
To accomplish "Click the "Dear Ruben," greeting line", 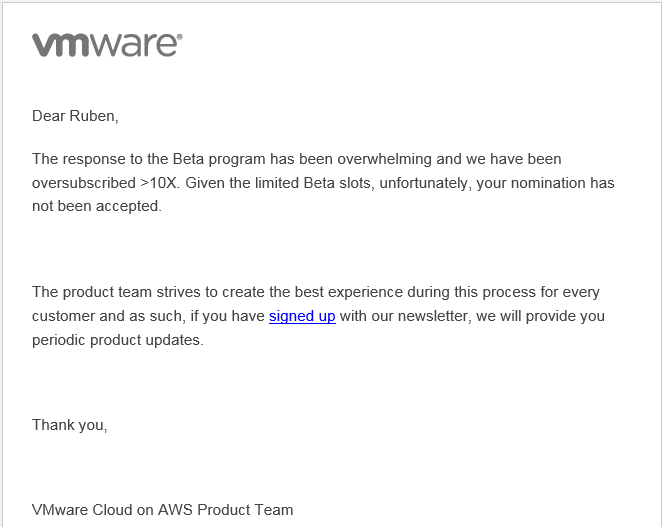I will (x=75, y=116).
